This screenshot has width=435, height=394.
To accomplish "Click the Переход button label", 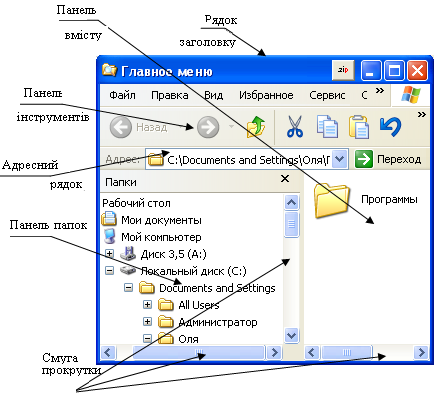I will pos(399,159).
